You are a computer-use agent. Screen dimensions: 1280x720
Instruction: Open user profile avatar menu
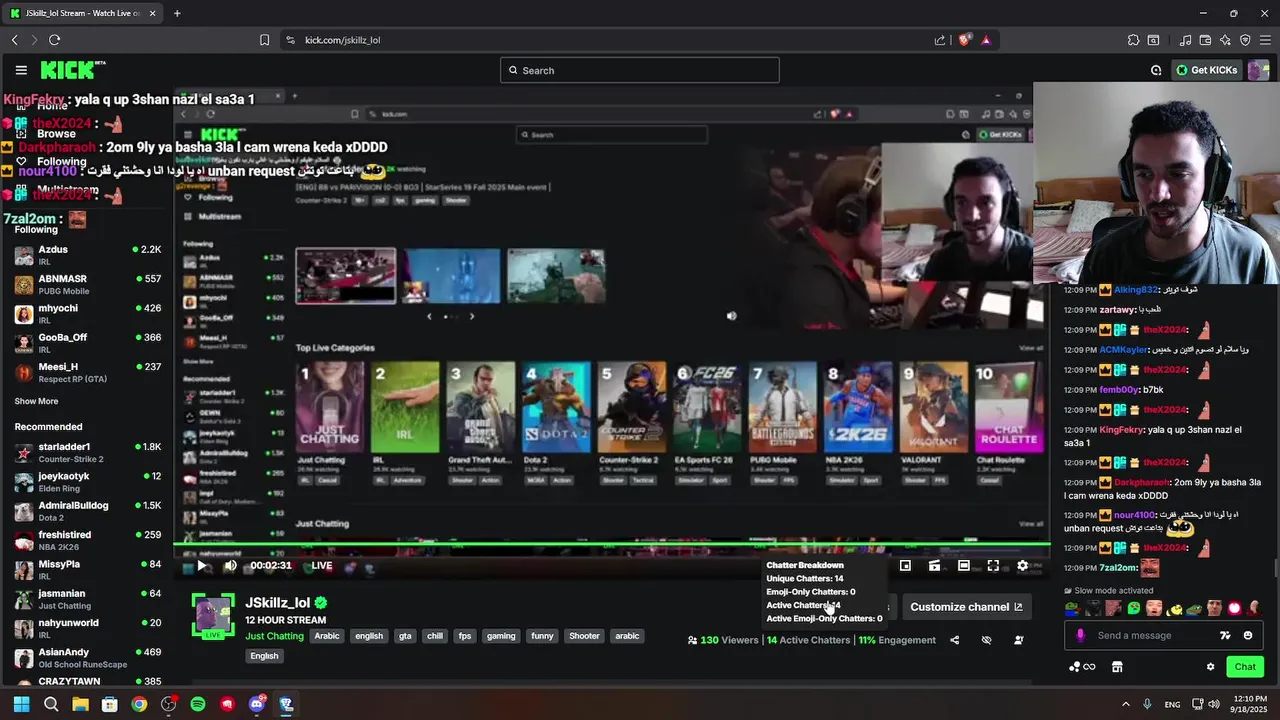pos(1259,70)
